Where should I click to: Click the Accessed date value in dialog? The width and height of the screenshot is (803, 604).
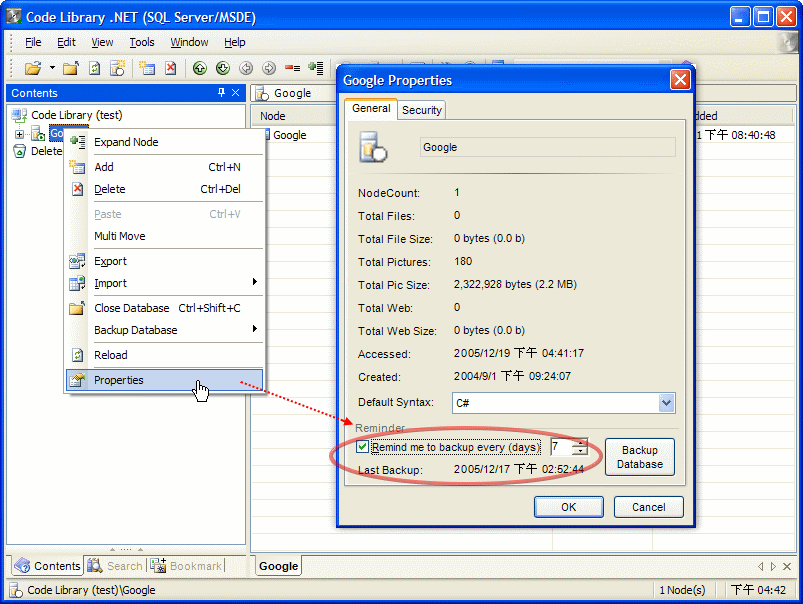(518, 353)
